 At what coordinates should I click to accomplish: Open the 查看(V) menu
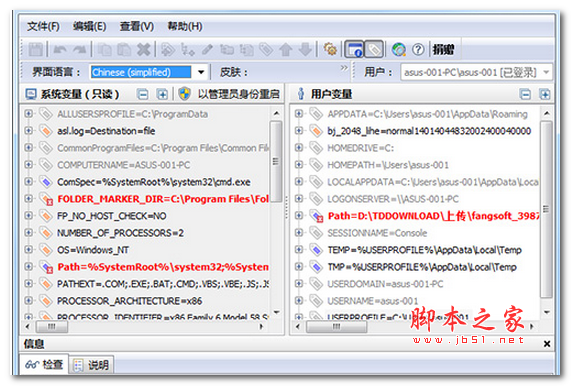[x=137, y=26]
